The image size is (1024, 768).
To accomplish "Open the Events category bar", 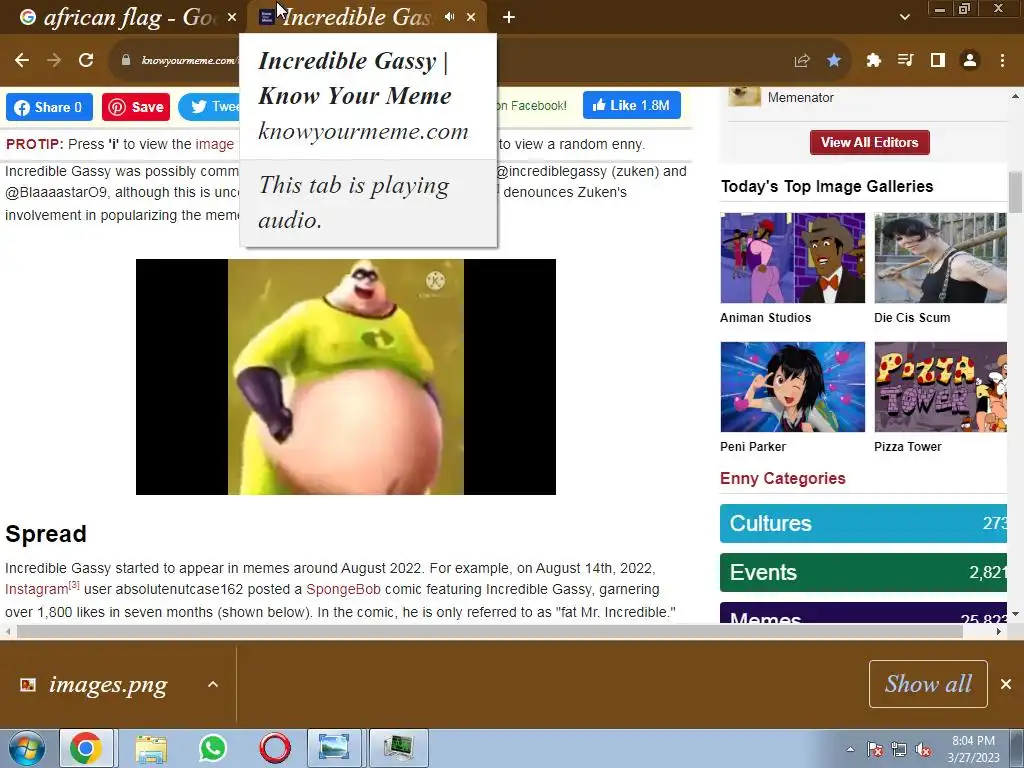I will [863, 572].
